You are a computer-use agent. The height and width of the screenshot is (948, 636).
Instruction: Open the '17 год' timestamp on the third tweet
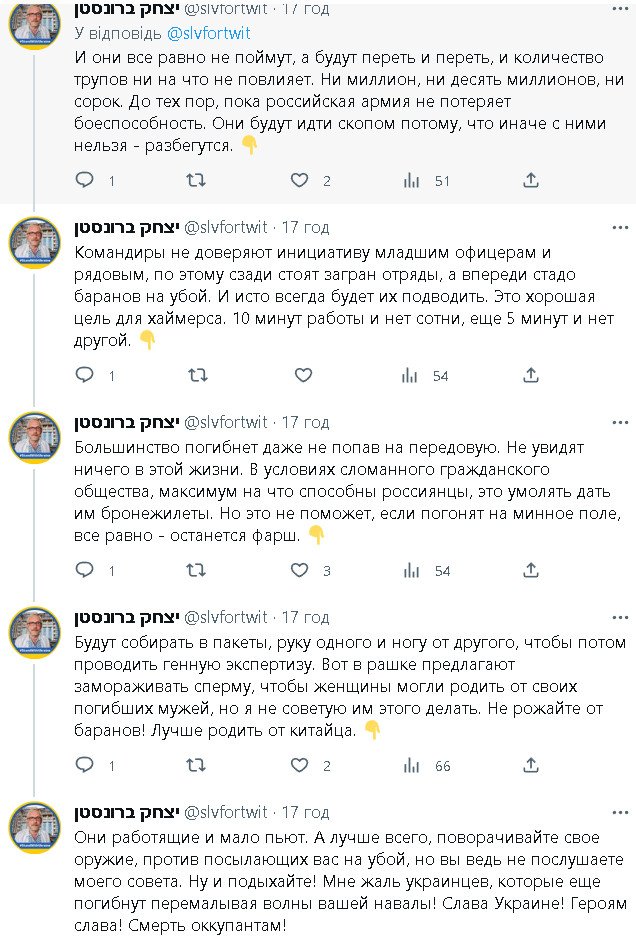tap(305, 422)
